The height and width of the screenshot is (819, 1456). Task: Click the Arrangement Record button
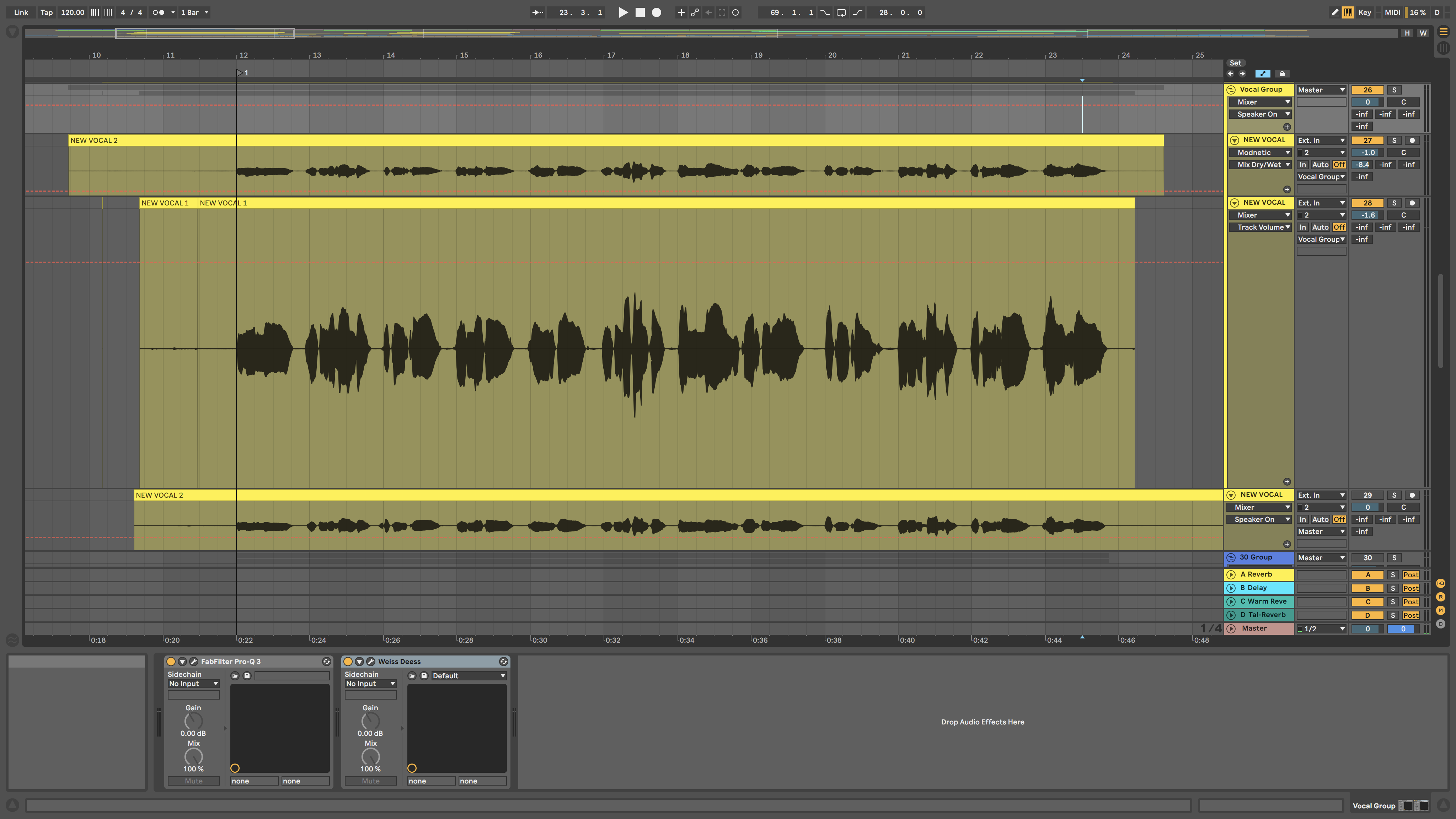point(656,12)
